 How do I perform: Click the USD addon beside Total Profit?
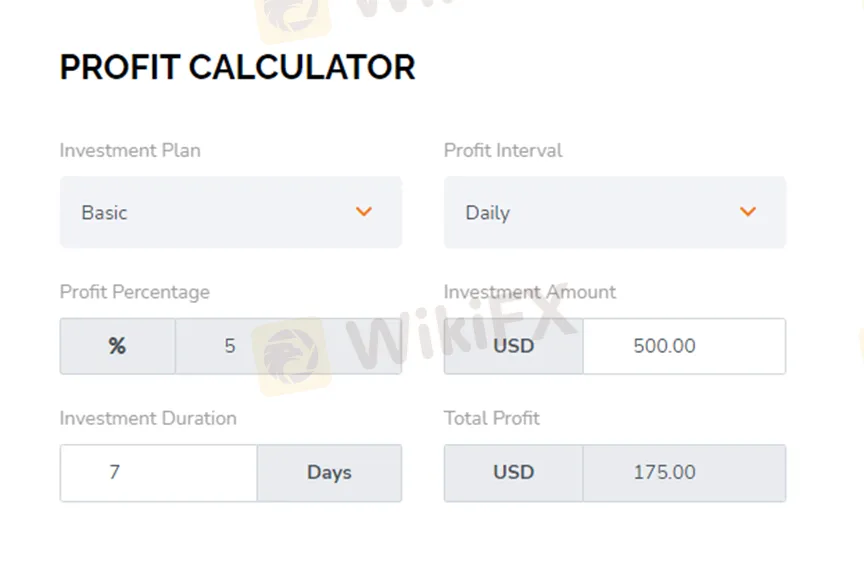[513, 472]
